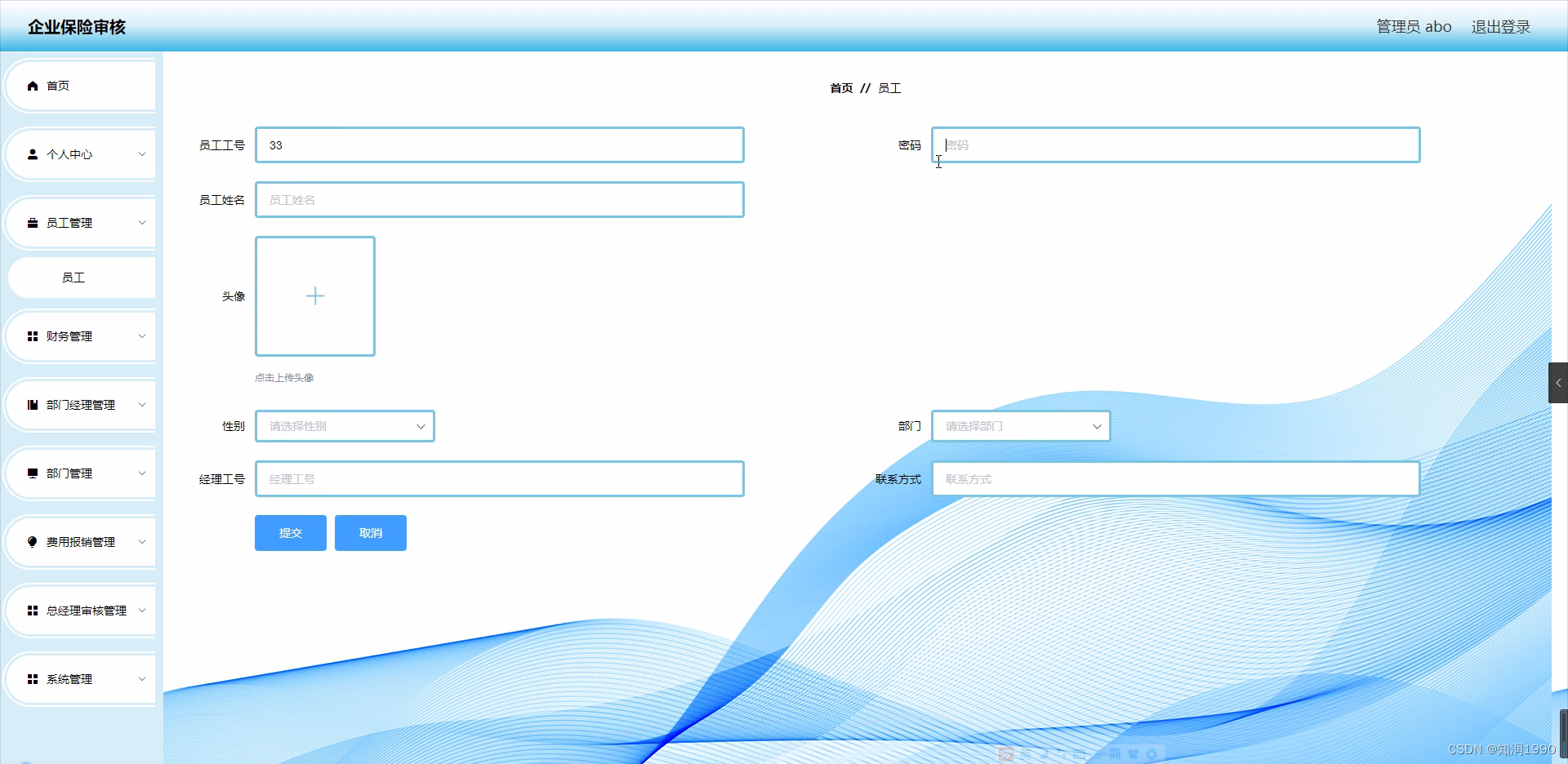Click the input method settings gear icon

pos(1151,754)
